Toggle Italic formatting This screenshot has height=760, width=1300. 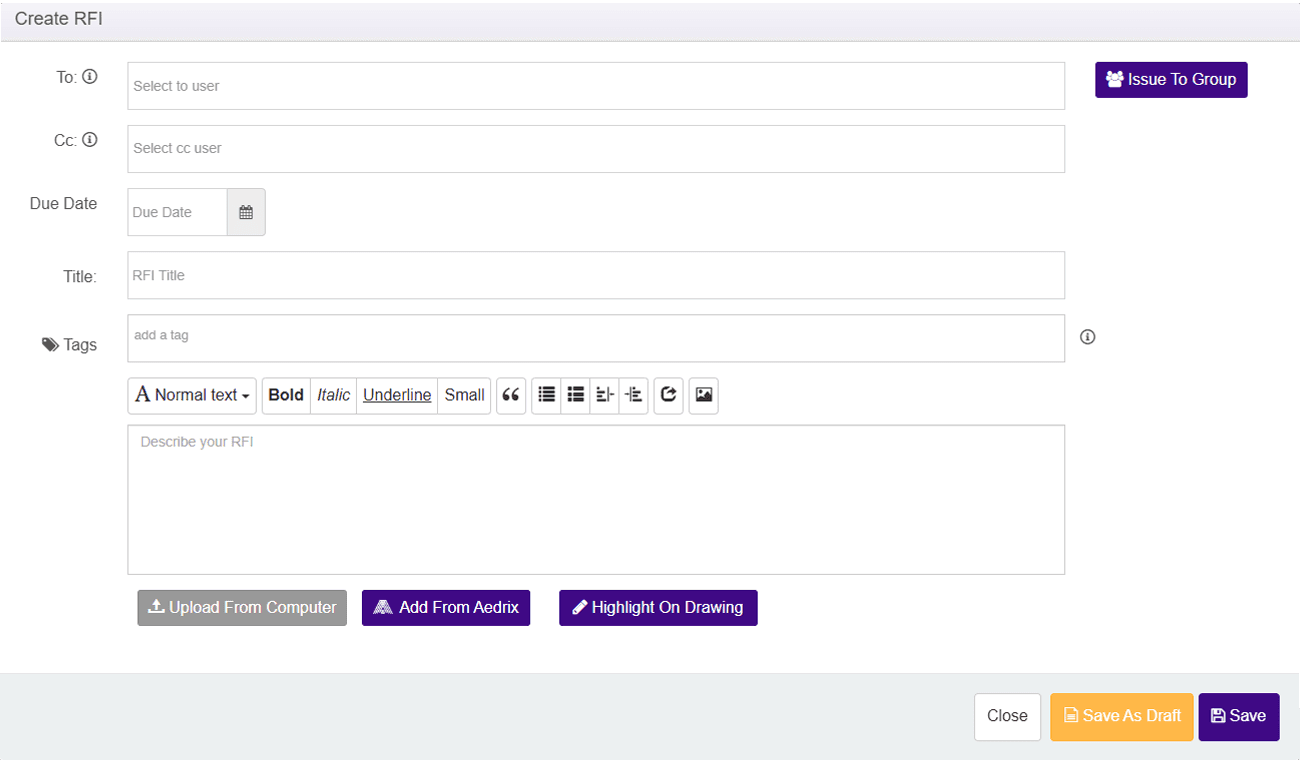pos(333,395)
